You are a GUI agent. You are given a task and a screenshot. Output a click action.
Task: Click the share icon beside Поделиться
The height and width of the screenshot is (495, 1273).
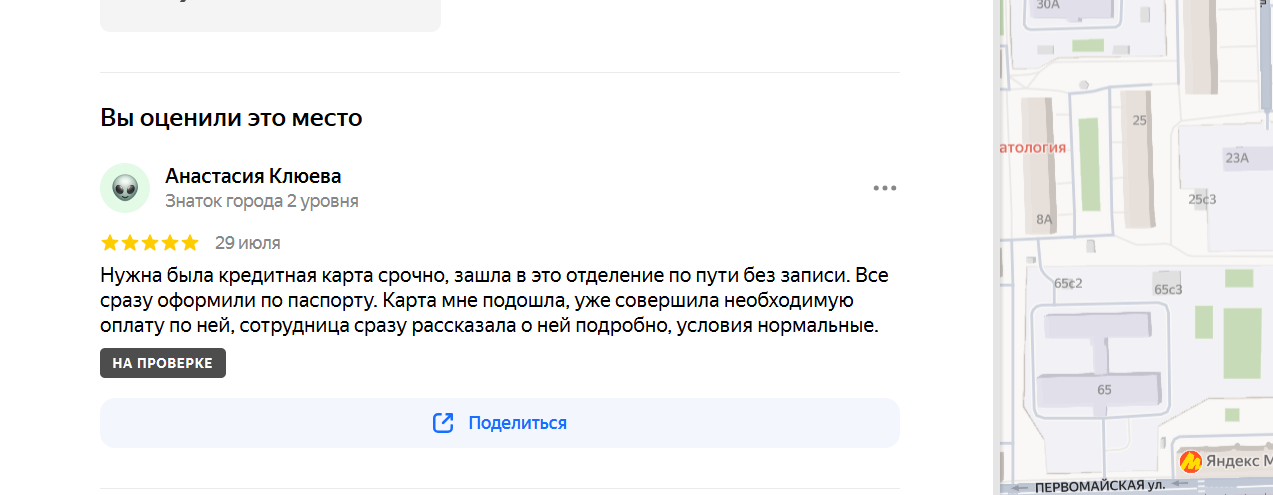pos(443,423)
